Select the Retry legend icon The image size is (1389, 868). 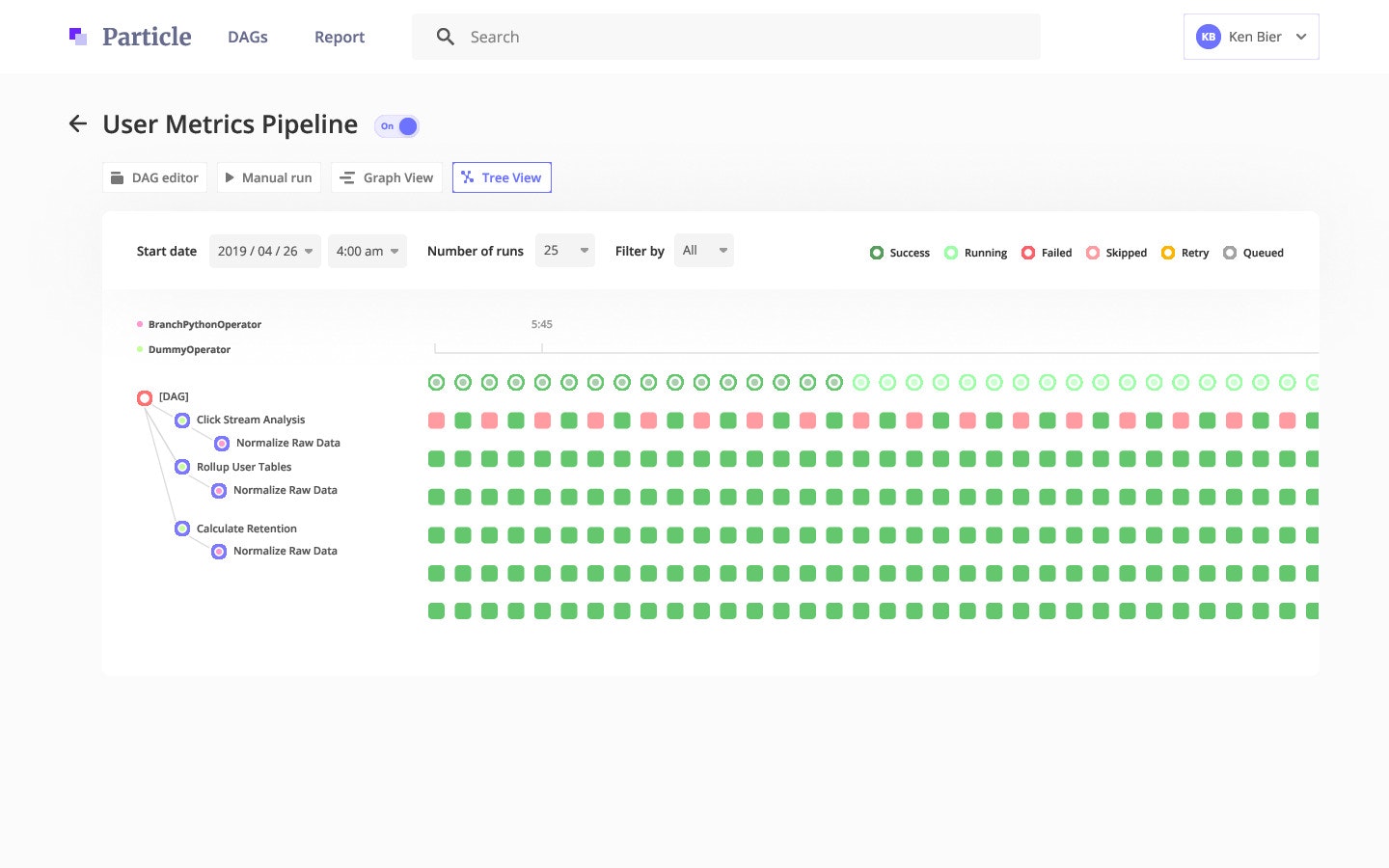pos(1167,252)
